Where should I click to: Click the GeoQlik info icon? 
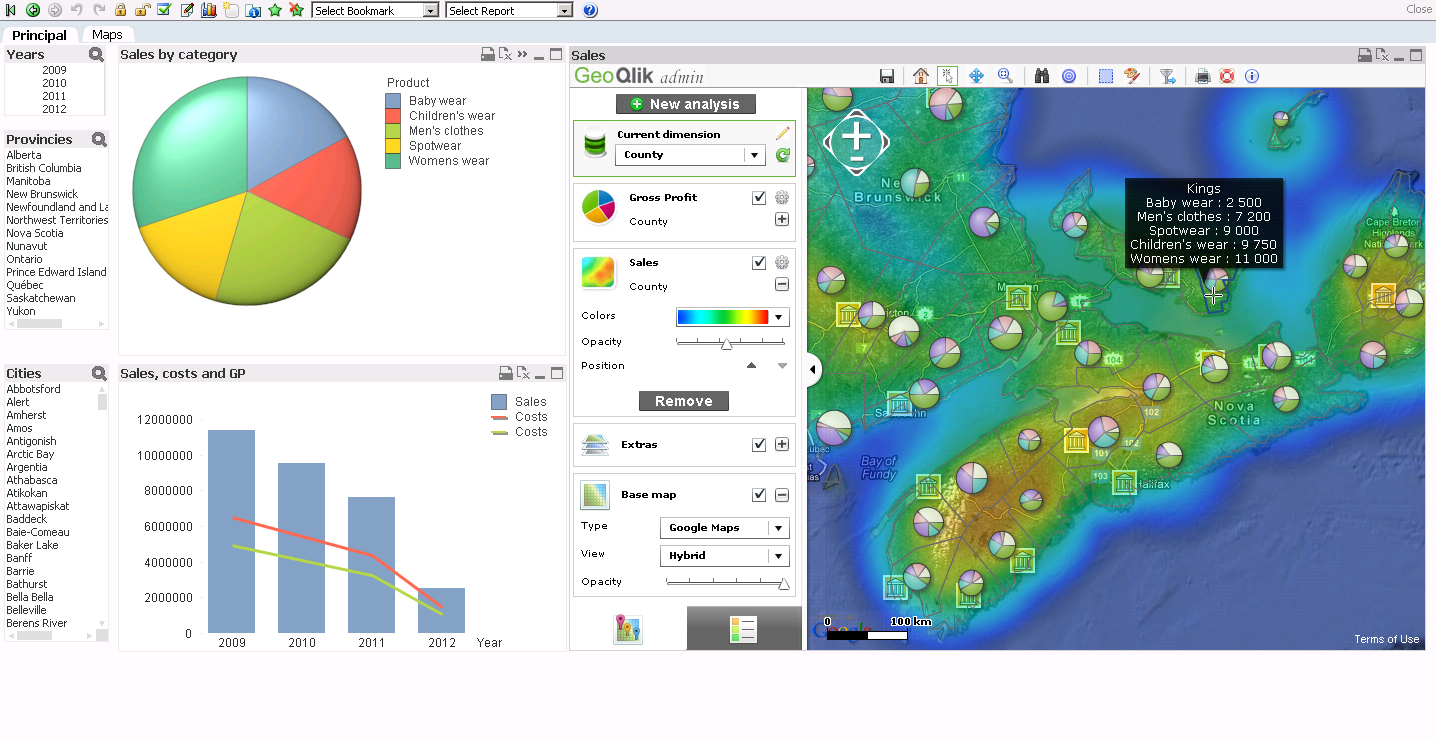point(1252,75)
